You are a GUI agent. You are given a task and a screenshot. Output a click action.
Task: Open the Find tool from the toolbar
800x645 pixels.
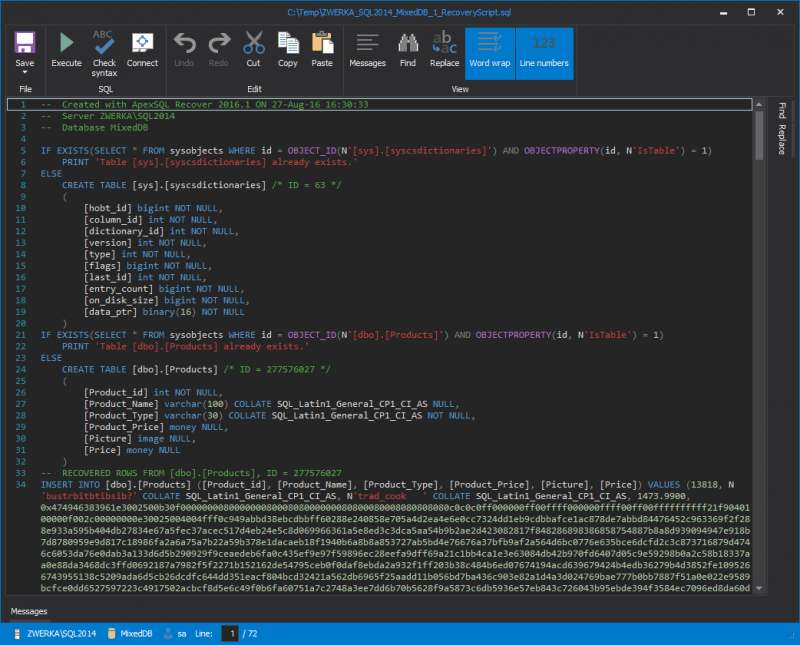(x=408, y=48)
